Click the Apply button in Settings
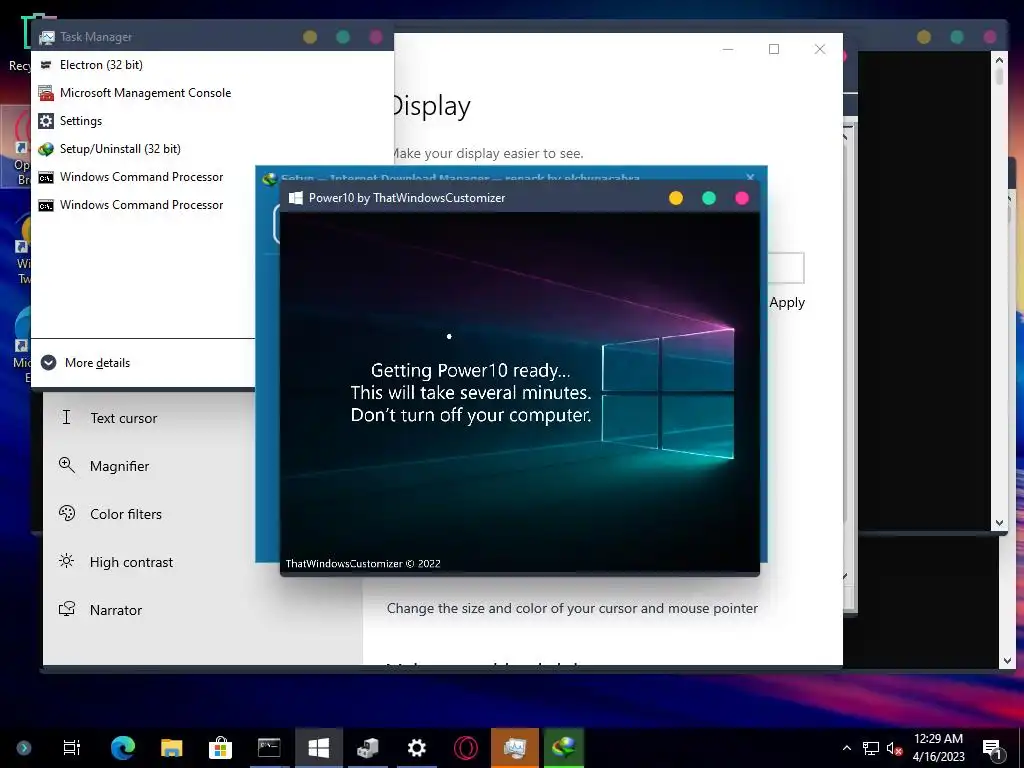Viewport: 1024px width, 768px height. pyautogui.click(x=787, y=302)
